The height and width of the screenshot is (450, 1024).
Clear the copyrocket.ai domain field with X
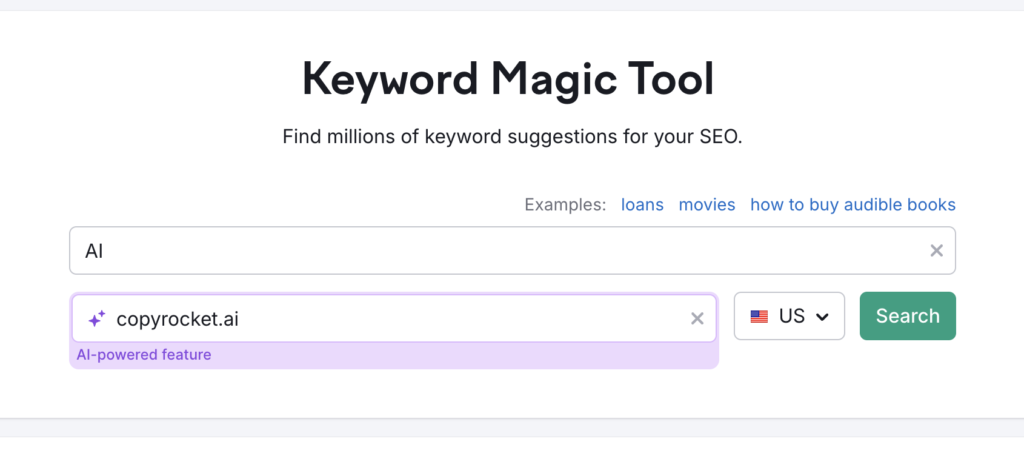pyautogui.click(x=697, y=319)
